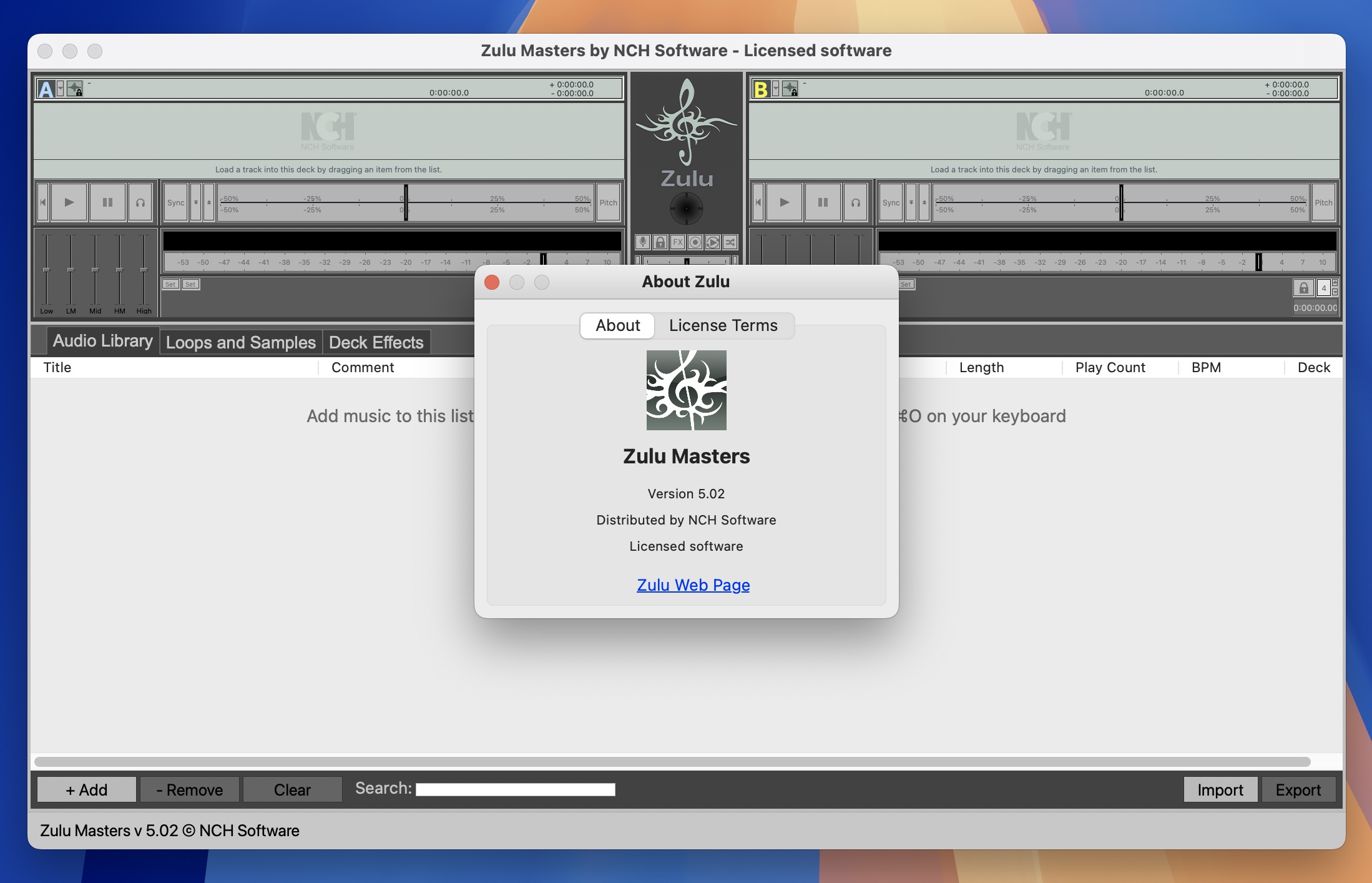Open the Deck A dropdown arrow

pyautogui.click(x=61, y=89)
